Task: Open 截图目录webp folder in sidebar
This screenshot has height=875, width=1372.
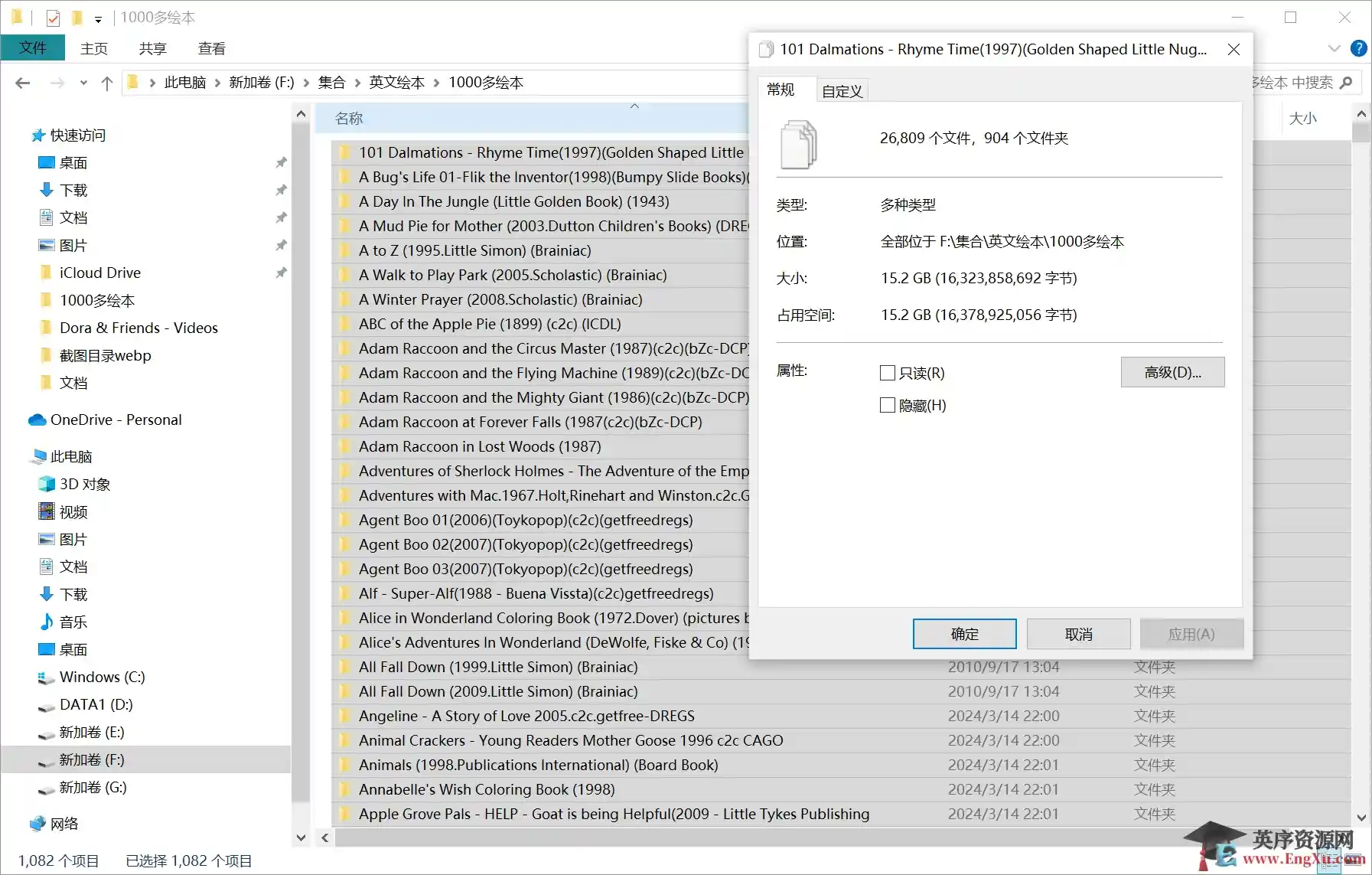Action: click(x=106, y=355)
